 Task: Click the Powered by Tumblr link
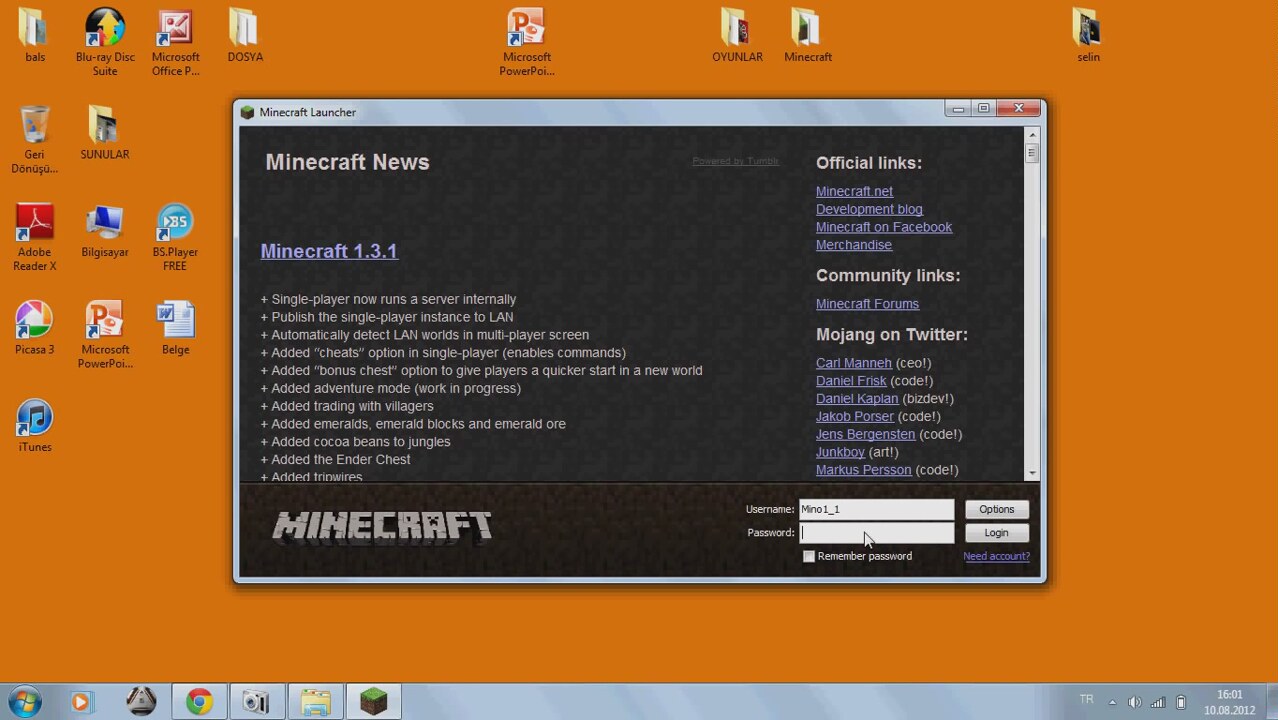click(735, 161)
